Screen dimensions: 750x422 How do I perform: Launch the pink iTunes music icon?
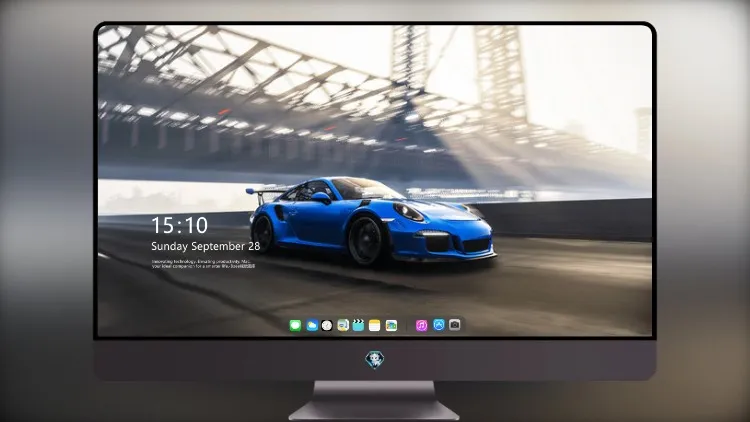click(x=421, y=326)
